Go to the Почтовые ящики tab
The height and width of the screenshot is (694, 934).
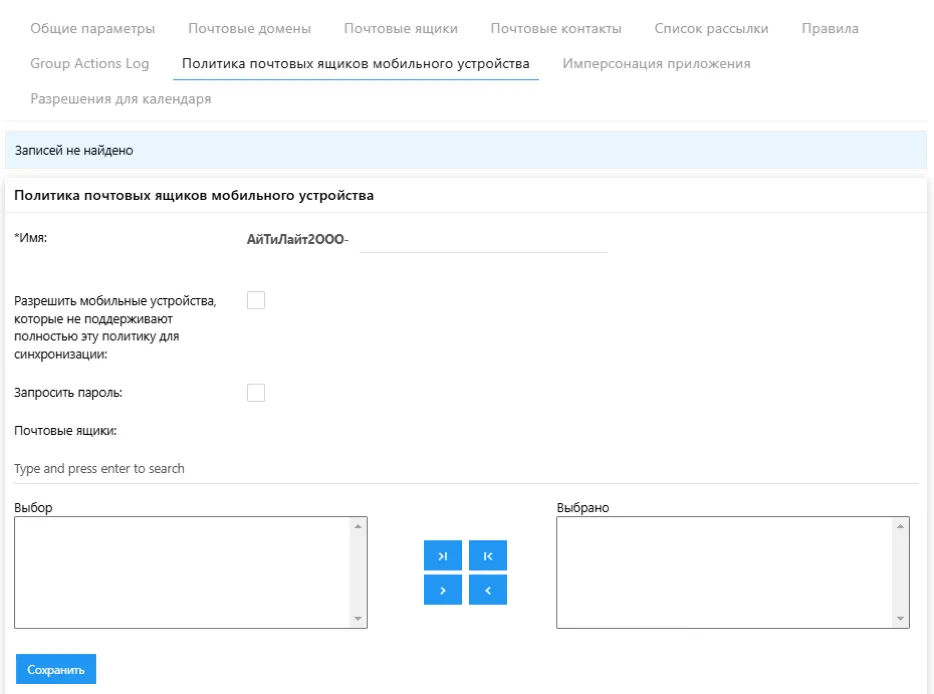pyautogui.click(x=400, y=28)
